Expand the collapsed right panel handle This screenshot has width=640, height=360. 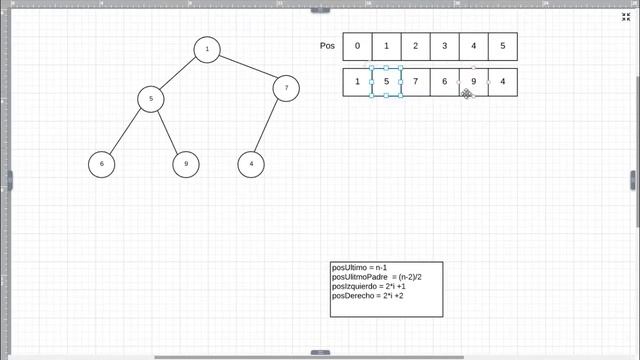(633, 180)
